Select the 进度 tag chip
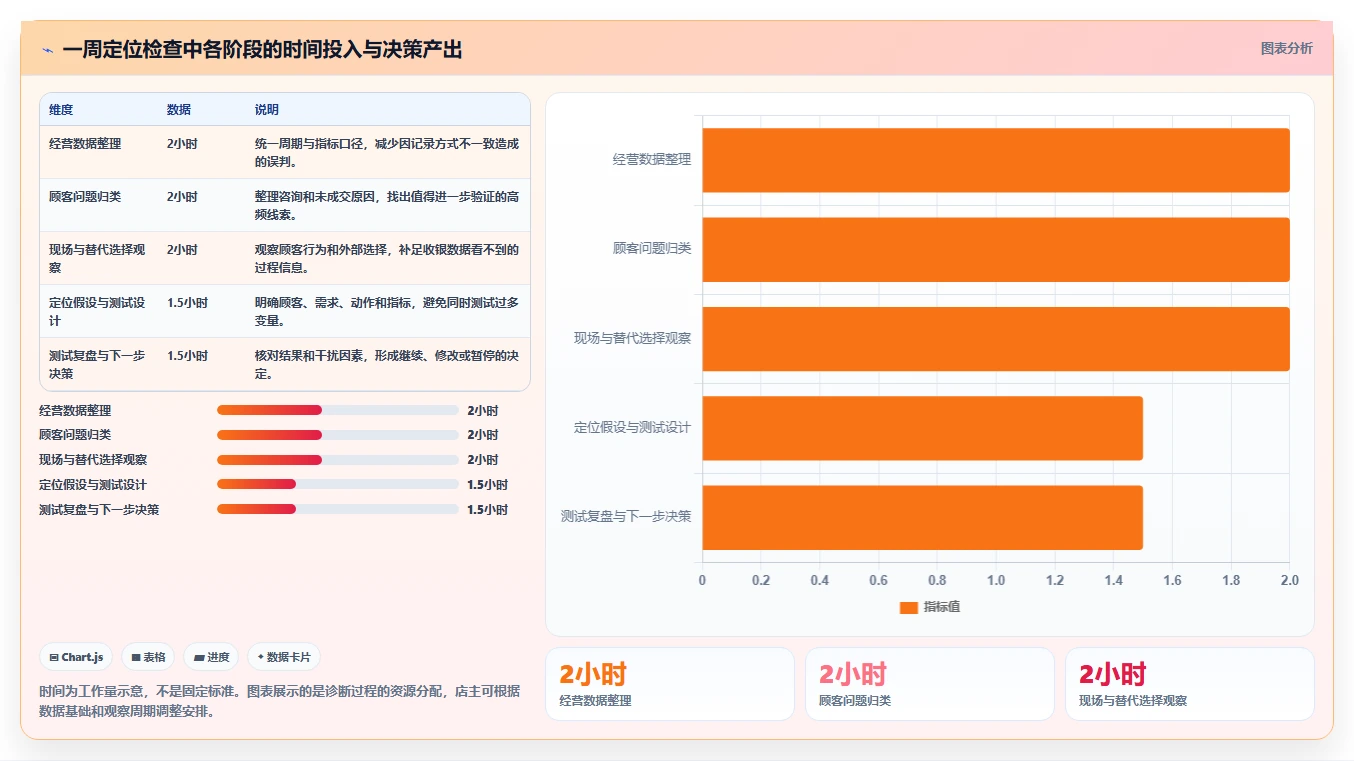 pyautogui.click(x=211, y=657)
